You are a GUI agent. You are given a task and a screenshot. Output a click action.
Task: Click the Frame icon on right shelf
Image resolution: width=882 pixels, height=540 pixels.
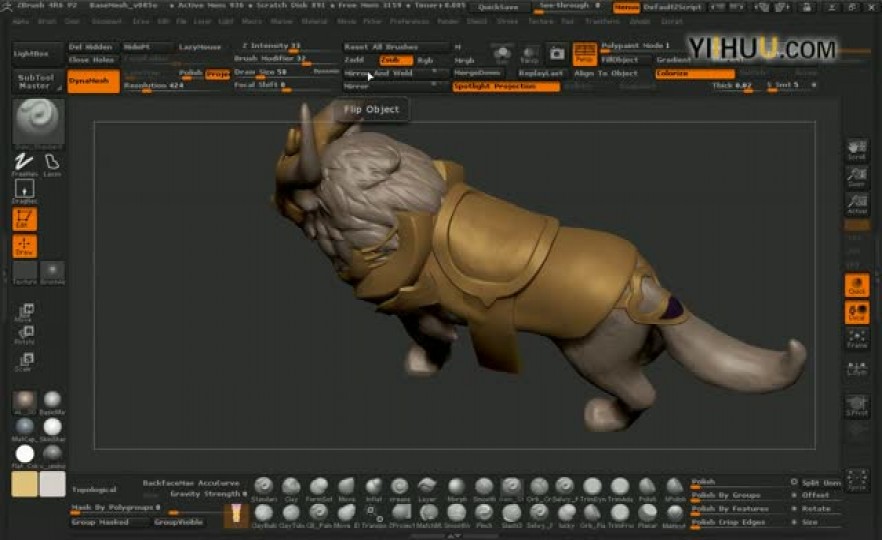point(857,339)
